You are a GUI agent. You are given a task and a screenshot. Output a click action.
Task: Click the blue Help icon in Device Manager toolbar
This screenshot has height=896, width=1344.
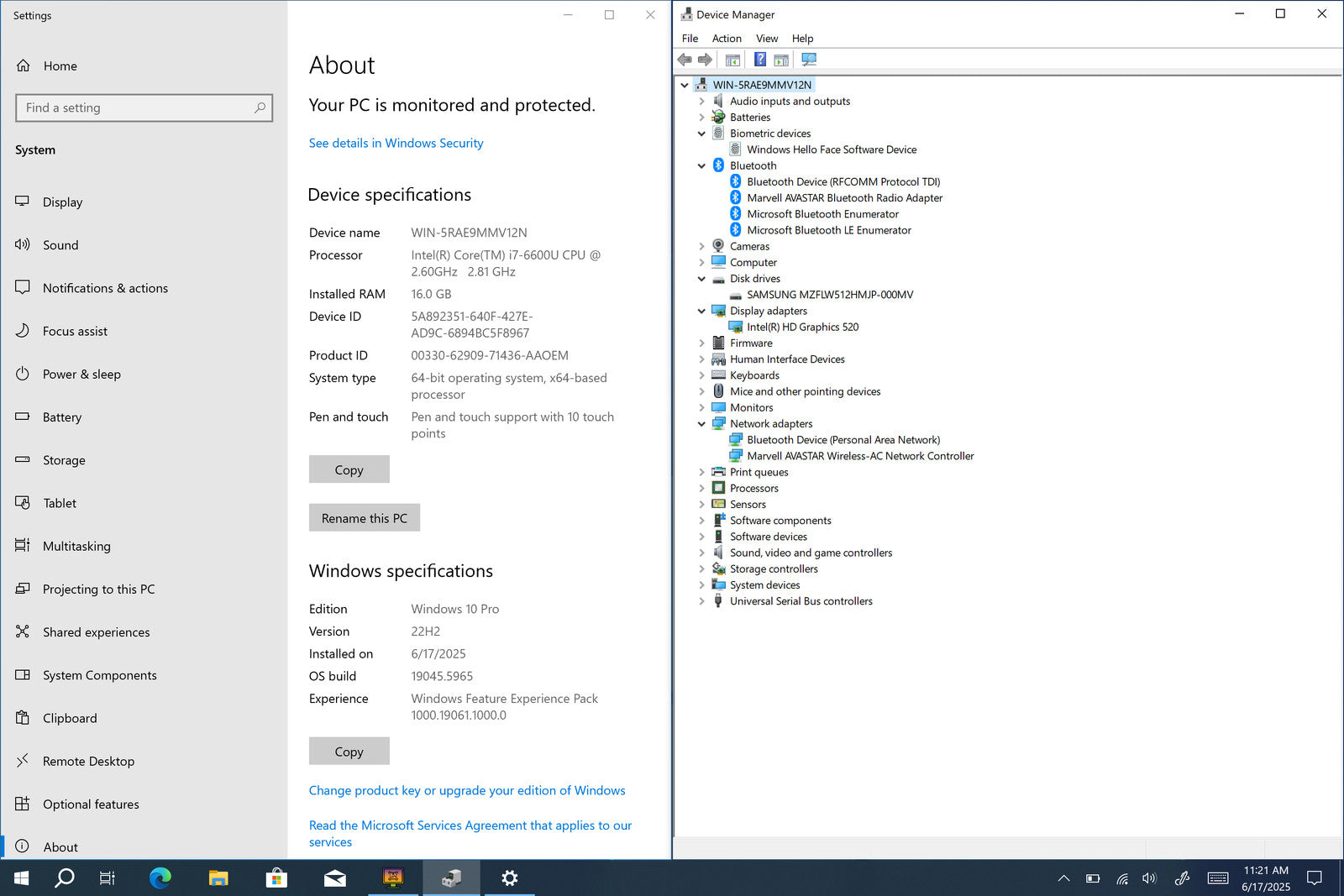coord(759,60)
